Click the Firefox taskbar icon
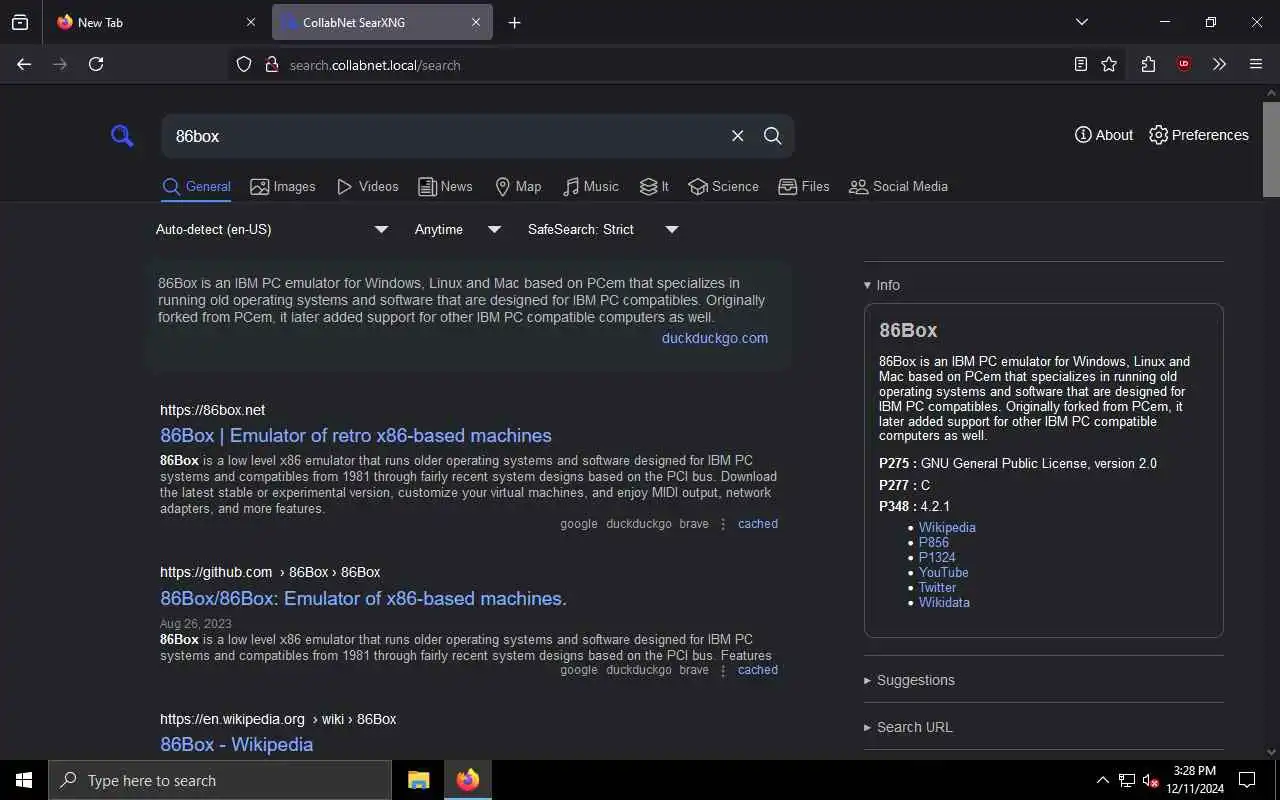The width and height of the screenshot is (1280, 800). [x=468, y=780]
